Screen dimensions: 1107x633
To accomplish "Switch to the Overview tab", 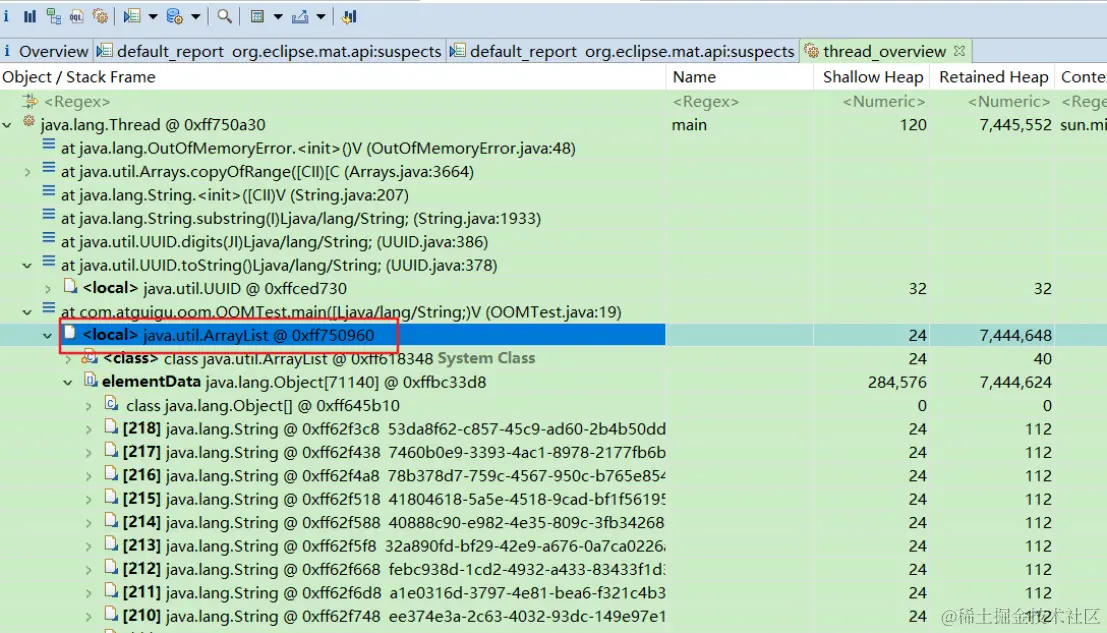I will (46, 52).
